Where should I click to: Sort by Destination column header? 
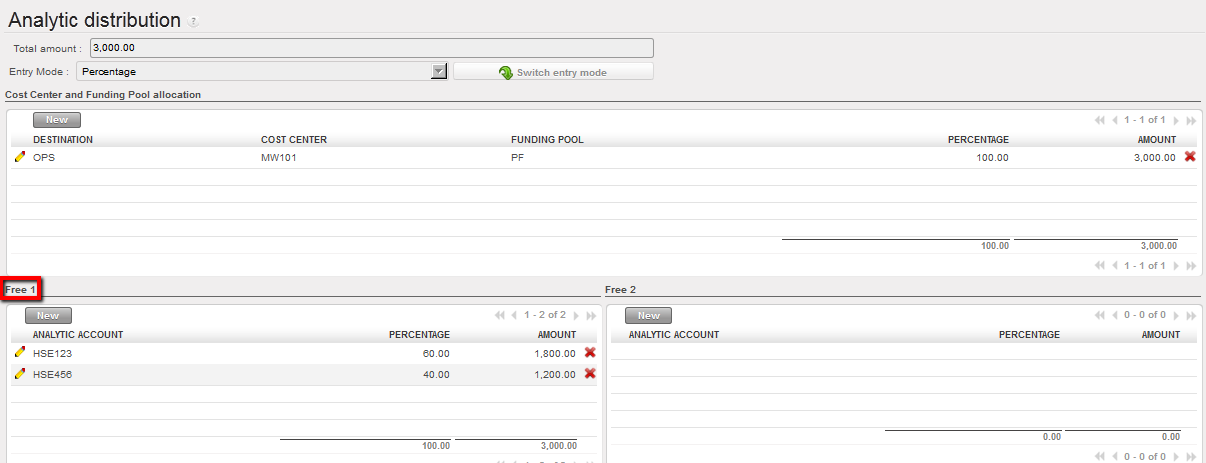pos(63,140)
